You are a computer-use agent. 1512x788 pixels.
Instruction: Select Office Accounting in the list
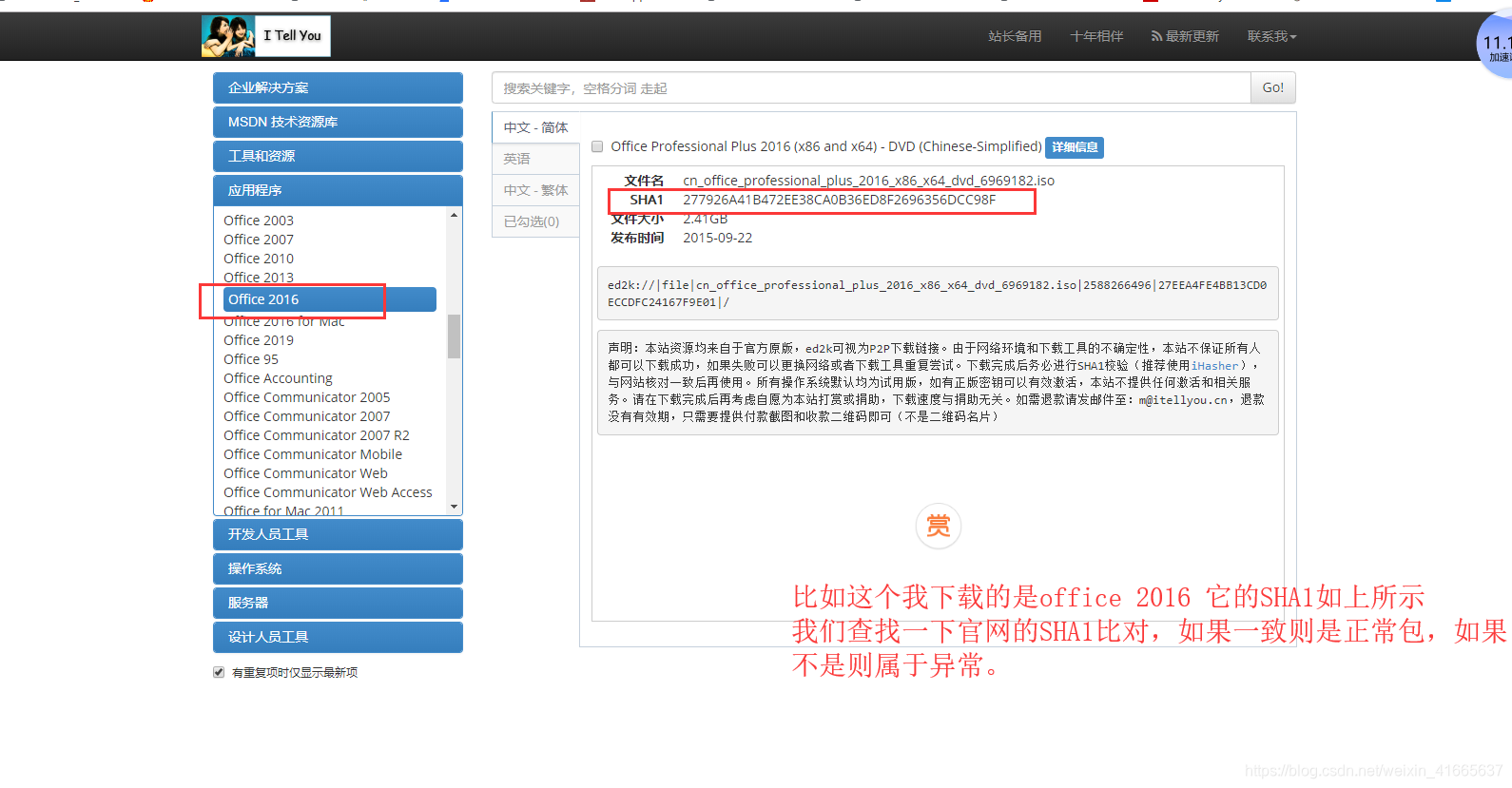tap(278, 378)
